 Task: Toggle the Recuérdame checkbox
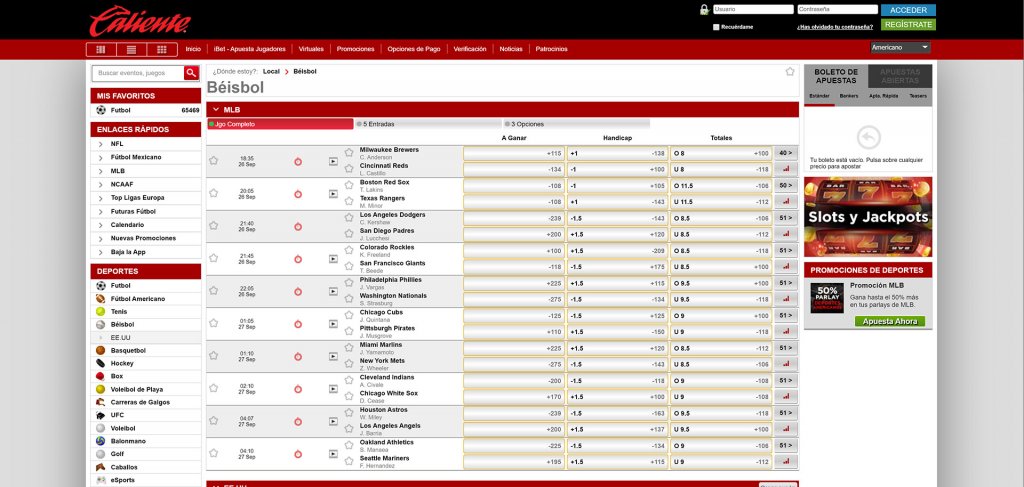click(x=716, y=27)
